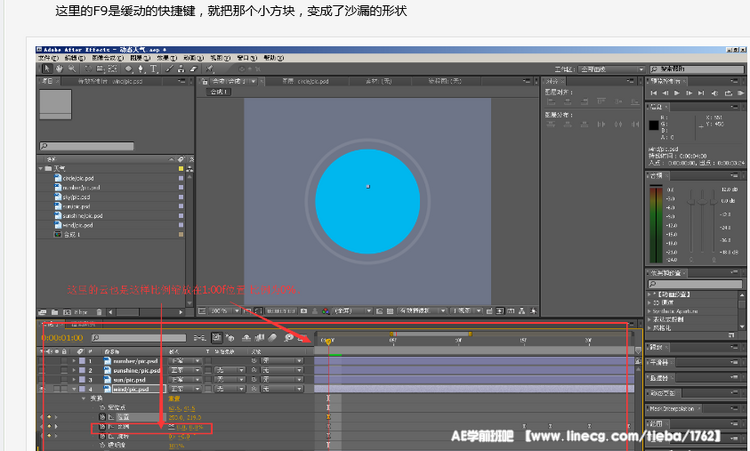The width and height of the screenshot is (750, 451).
Task: Create new folder in project panel
Action: (55, 312)
